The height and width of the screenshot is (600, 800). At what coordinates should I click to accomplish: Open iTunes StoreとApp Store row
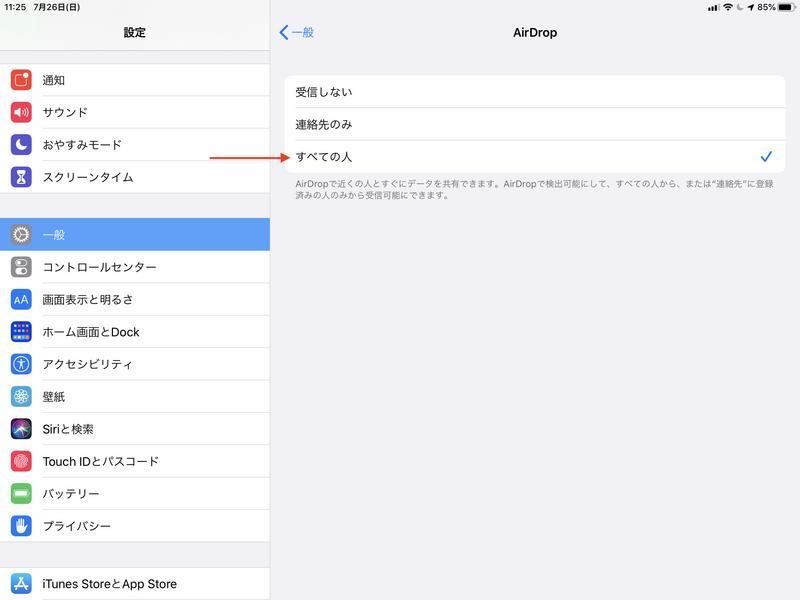pyautogui.click(x=135, y=584)
